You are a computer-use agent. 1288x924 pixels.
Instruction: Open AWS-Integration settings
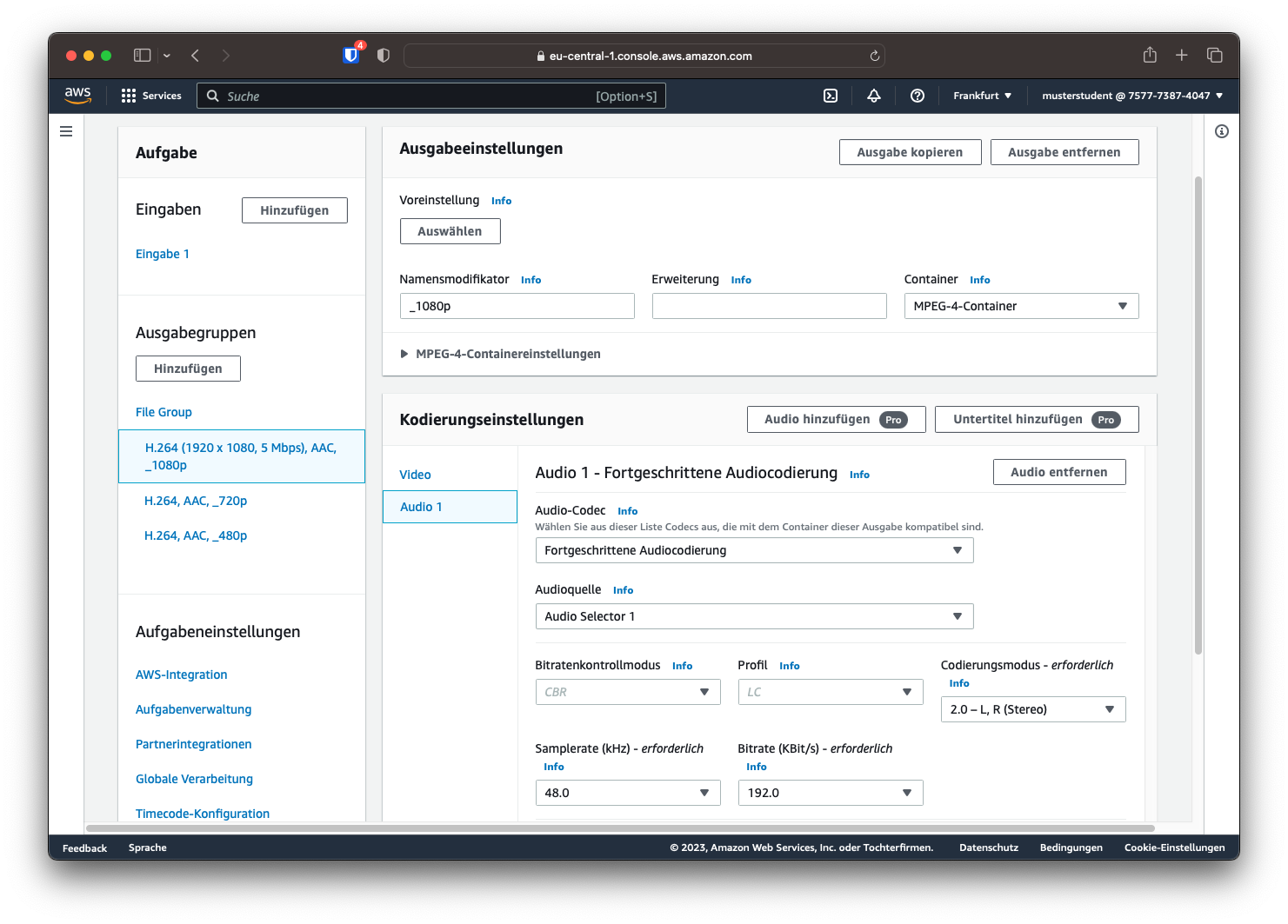(x=181, y=675)
